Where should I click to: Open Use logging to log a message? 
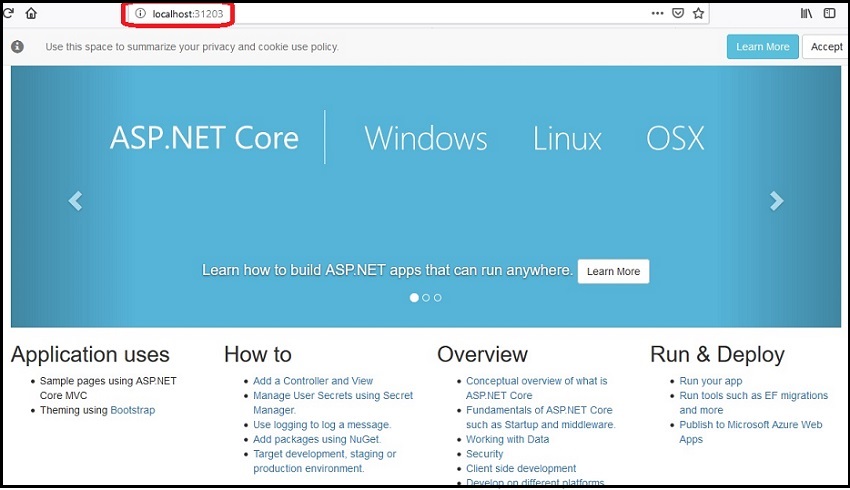point(322,425)
